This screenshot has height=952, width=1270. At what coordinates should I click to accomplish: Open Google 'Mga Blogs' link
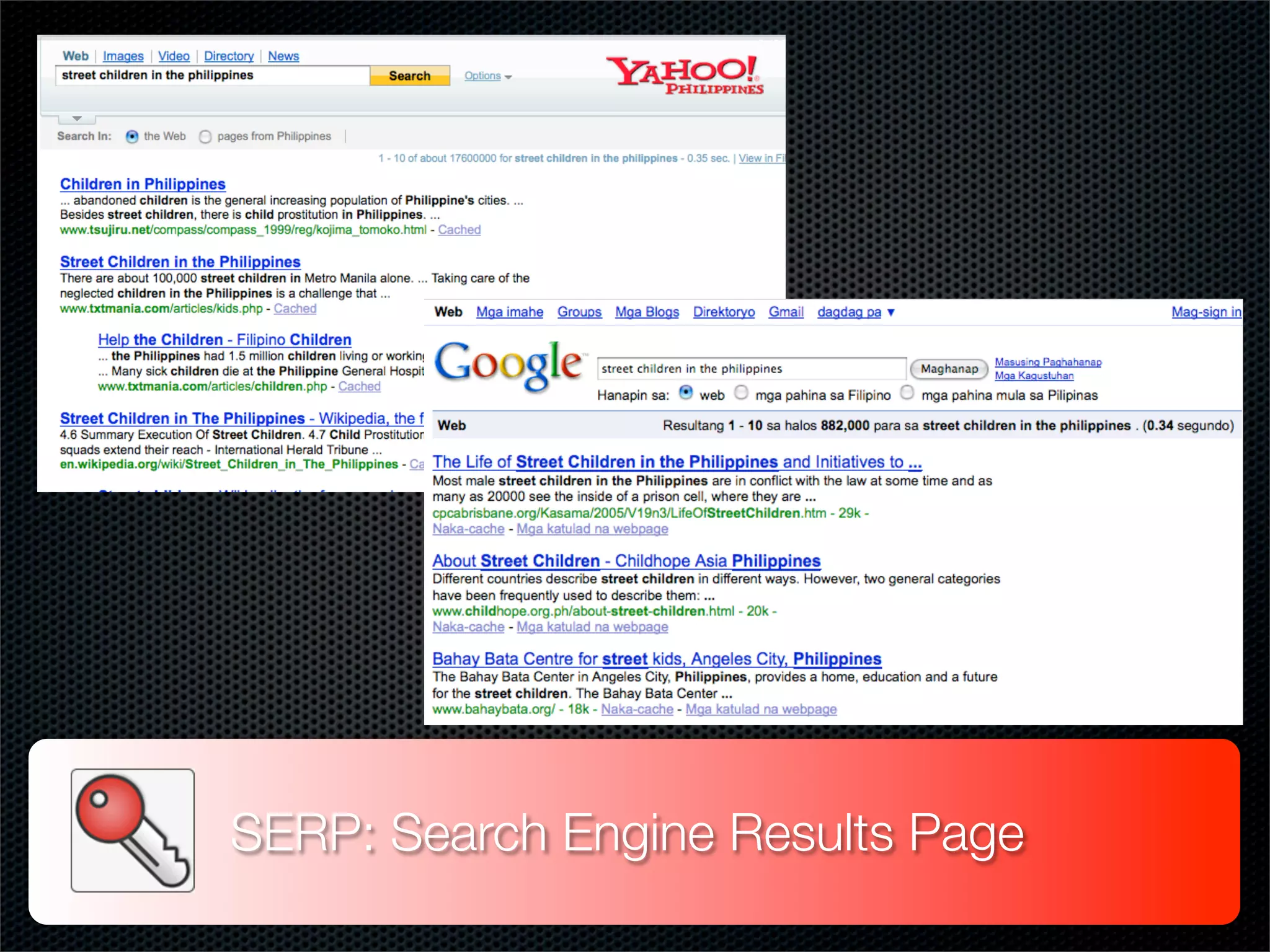(x=647, y=312)
